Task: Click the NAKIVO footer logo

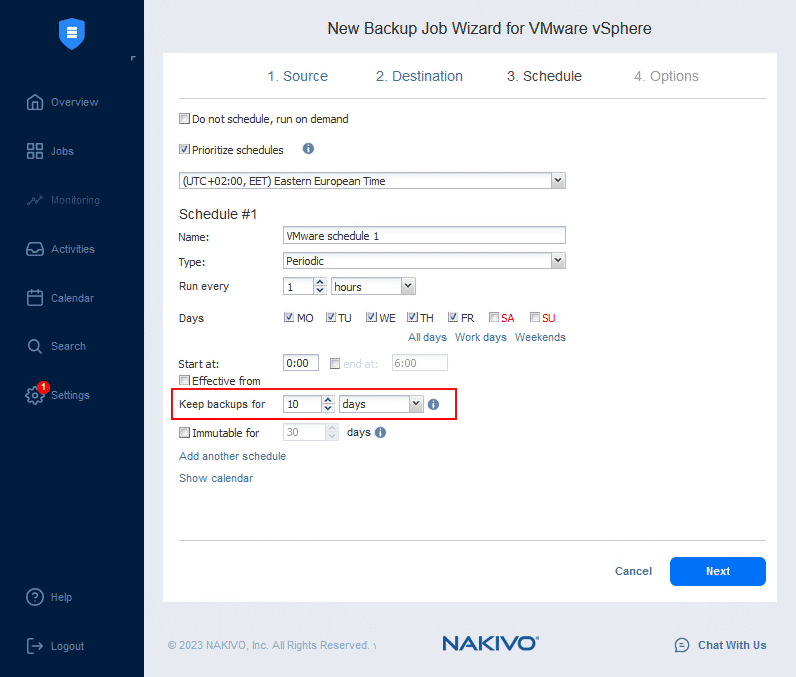Action: pyautogui.click(x=490, y=644)
